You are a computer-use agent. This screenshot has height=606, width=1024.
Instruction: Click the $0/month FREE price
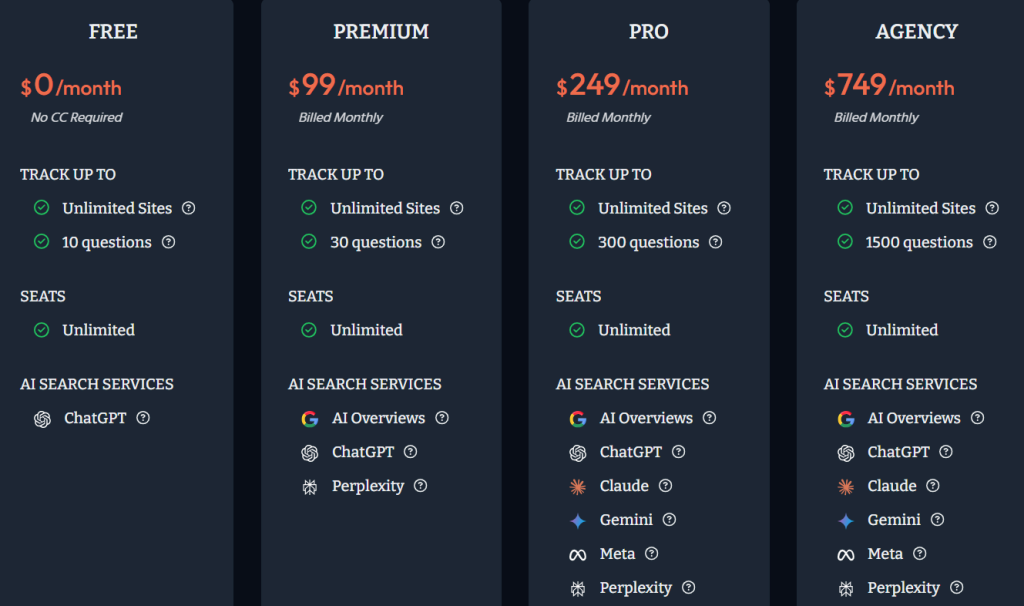pyautogui.click(x=71, y=87)
